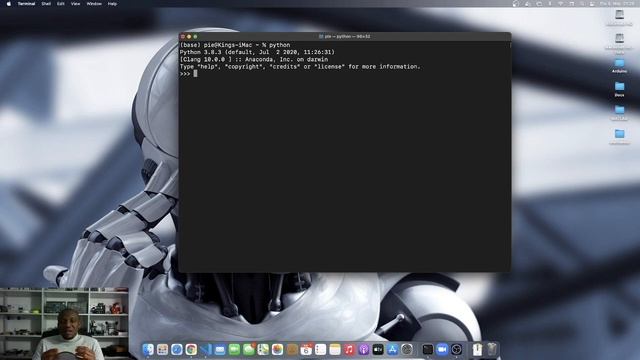Zoom the Terminal window with green button
Viewport: 640px width, 360px height.
[x=195, y=37]
